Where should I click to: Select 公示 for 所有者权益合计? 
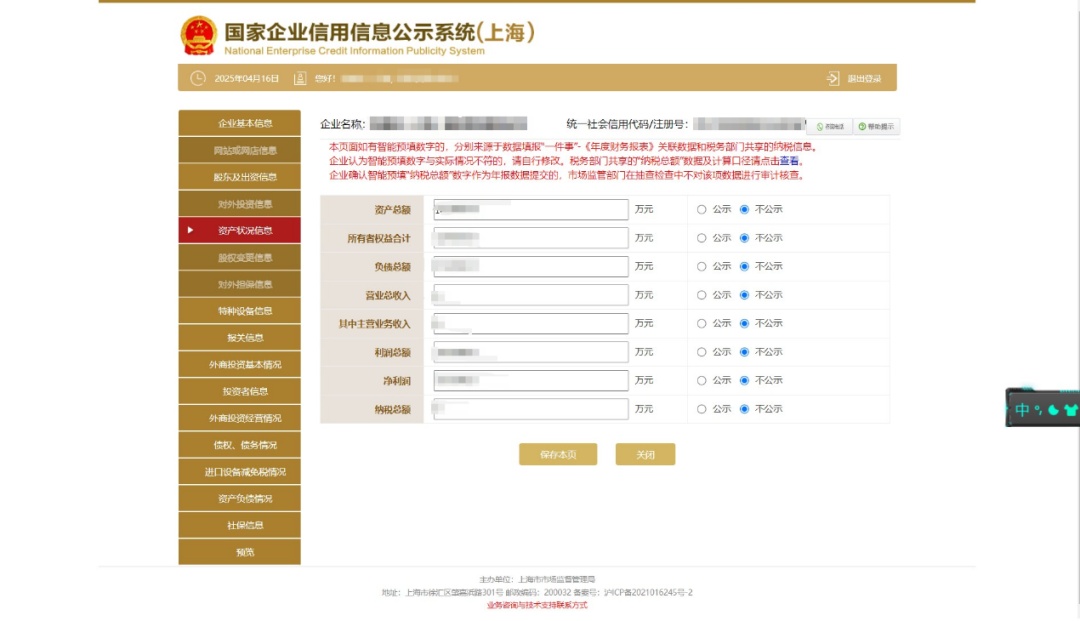[701, 238]
